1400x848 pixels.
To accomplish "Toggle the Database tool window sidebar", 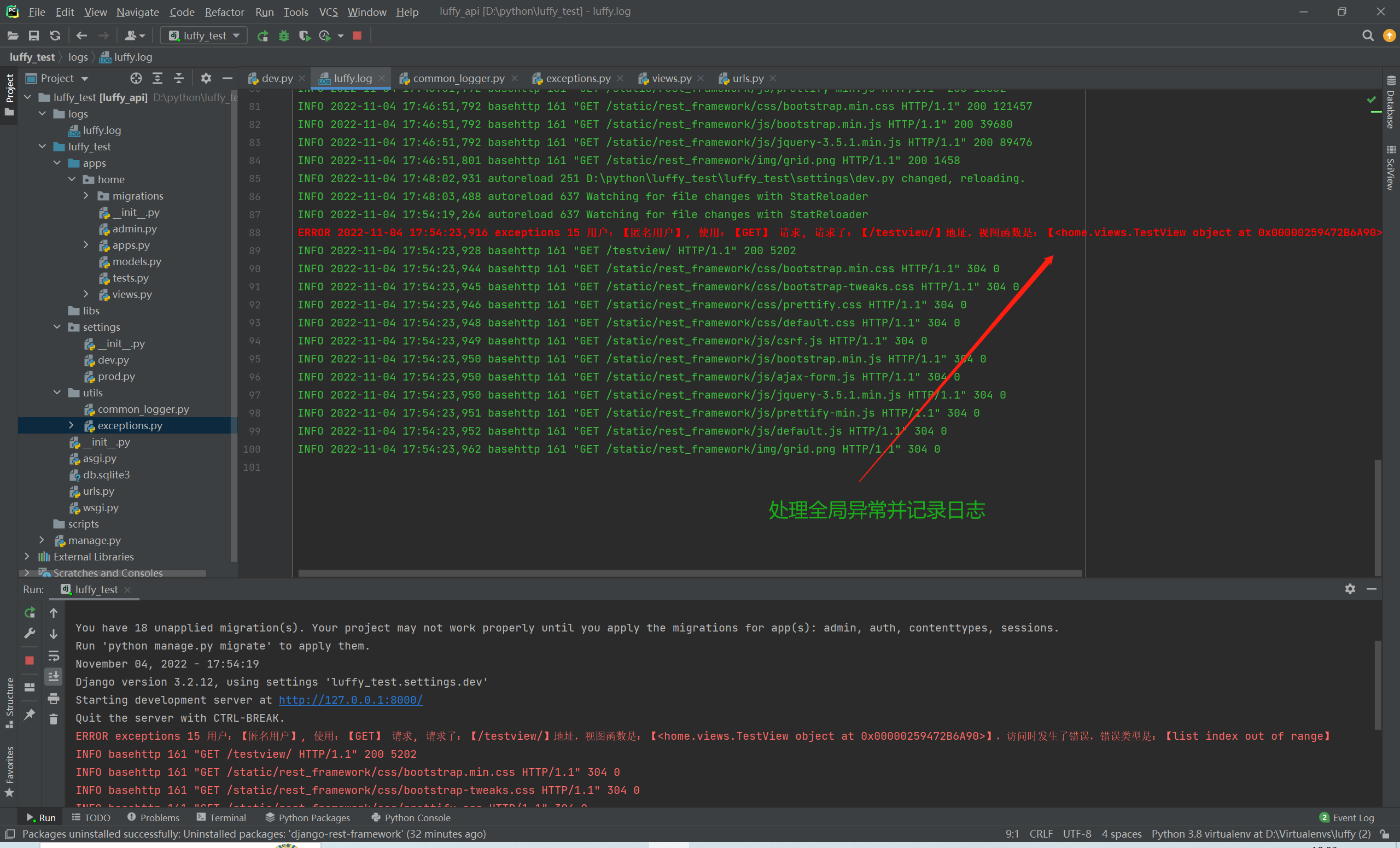I will click(1390, 102).
